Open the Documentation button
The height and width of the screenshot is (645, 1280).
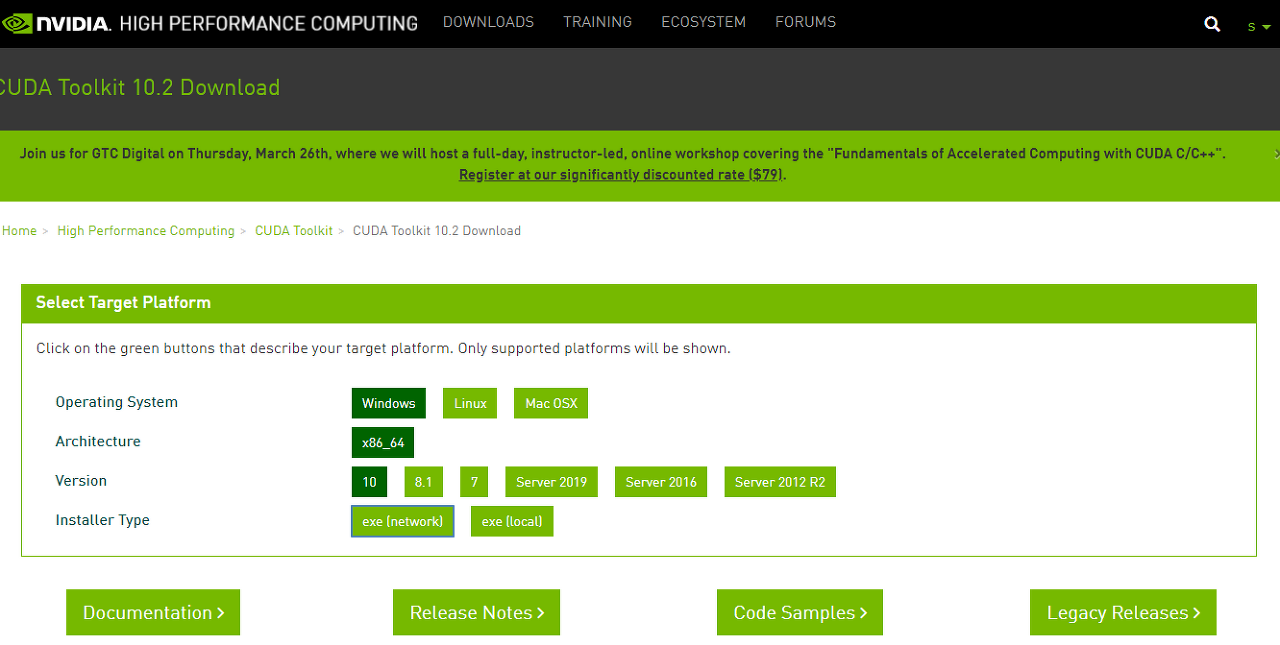point(153,612)
